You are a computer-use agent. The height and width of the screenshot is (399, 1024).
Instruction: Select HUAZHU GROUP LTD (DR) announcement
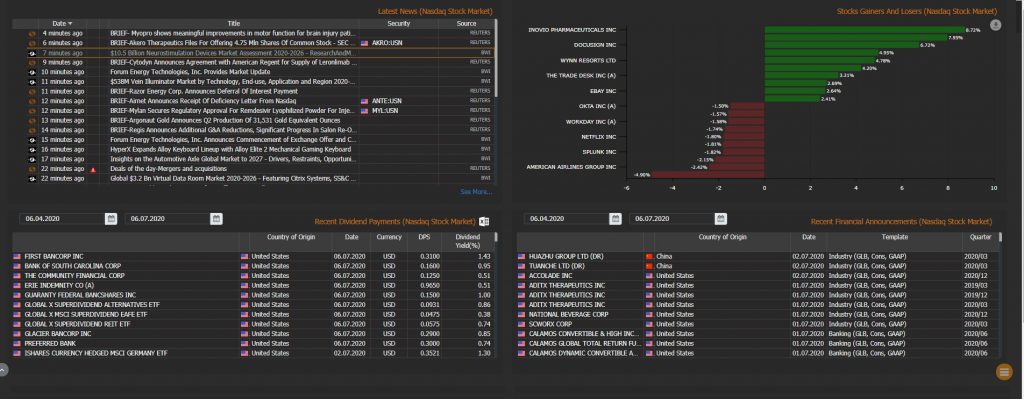tap(758, 257)
